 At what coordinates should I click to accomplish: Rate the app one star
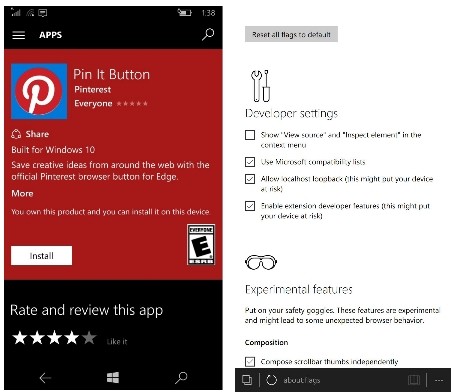20,338
